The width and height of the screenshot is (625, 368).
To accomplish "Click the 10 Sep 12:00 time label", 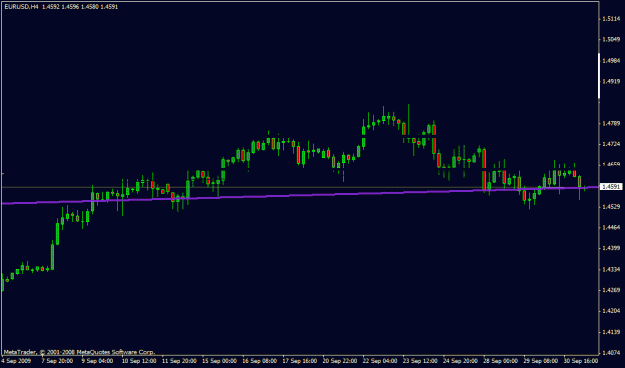I will (x=139, y=361).
